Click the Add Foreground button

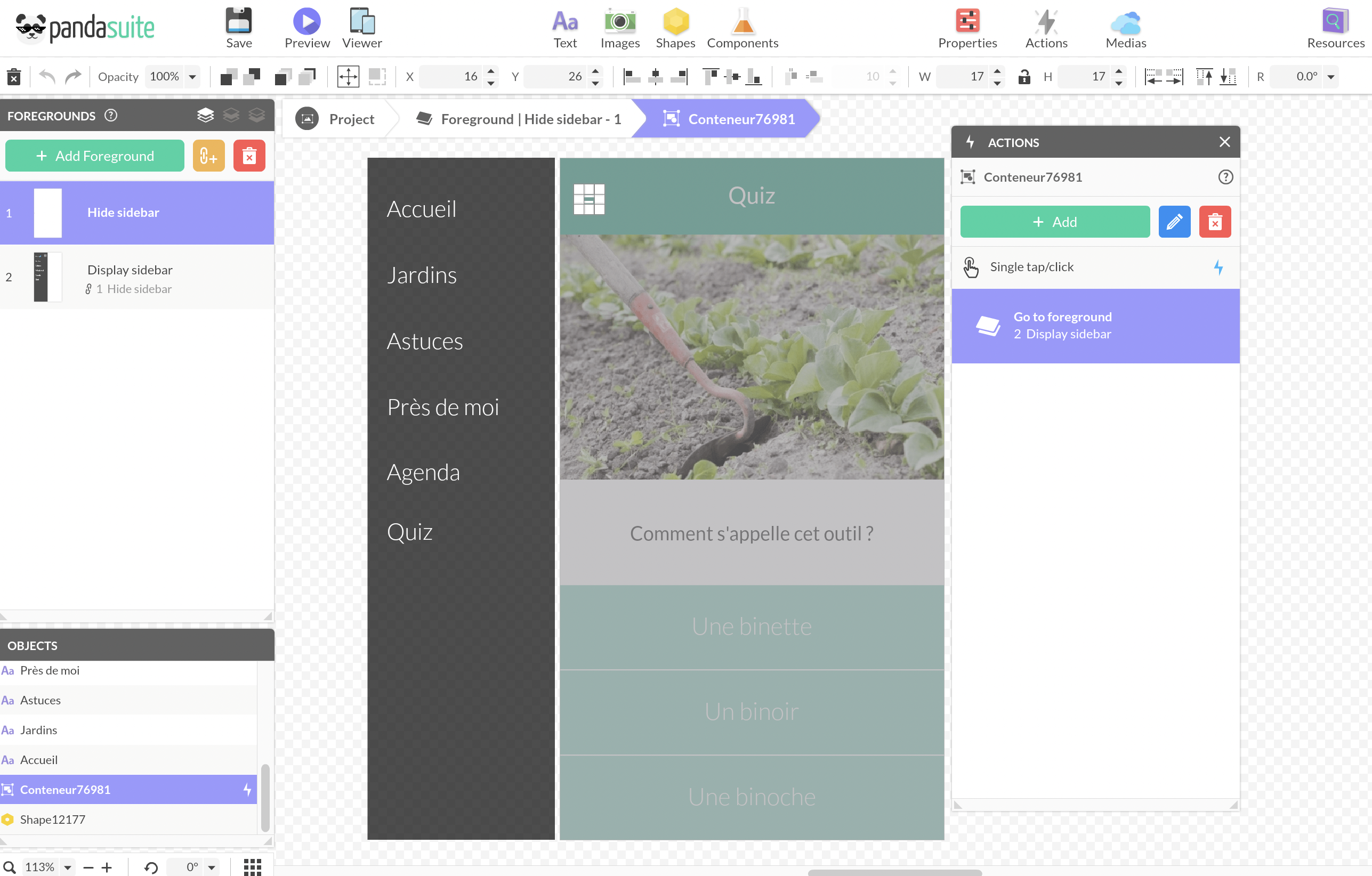coord(94,156)
